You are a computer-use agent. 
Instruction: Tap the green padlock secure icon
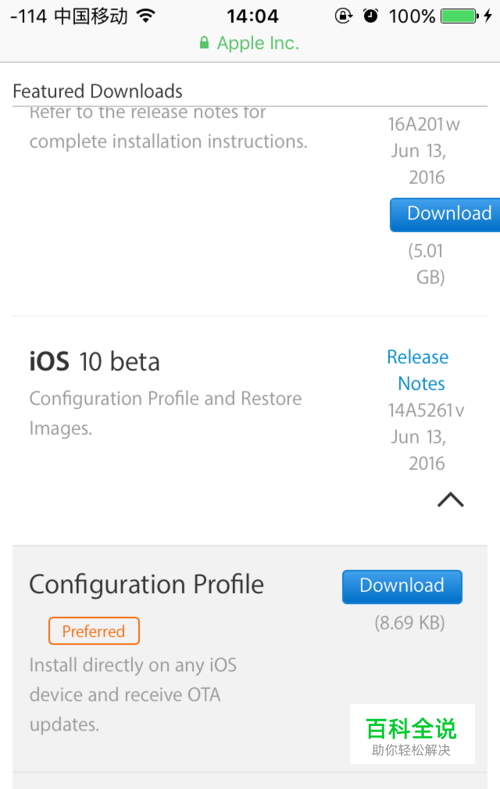pos(204,42)
